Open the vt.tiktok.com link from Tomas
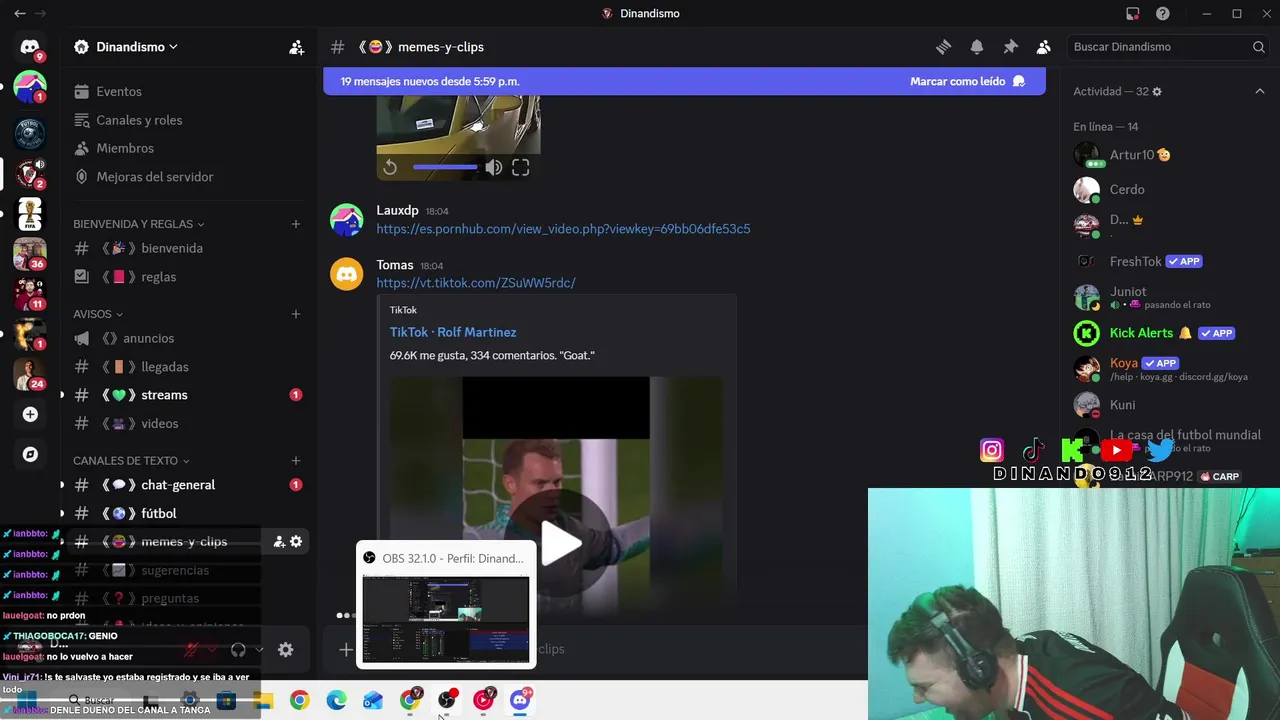This screenshot has height=720, width=1280. pos(476,283)
